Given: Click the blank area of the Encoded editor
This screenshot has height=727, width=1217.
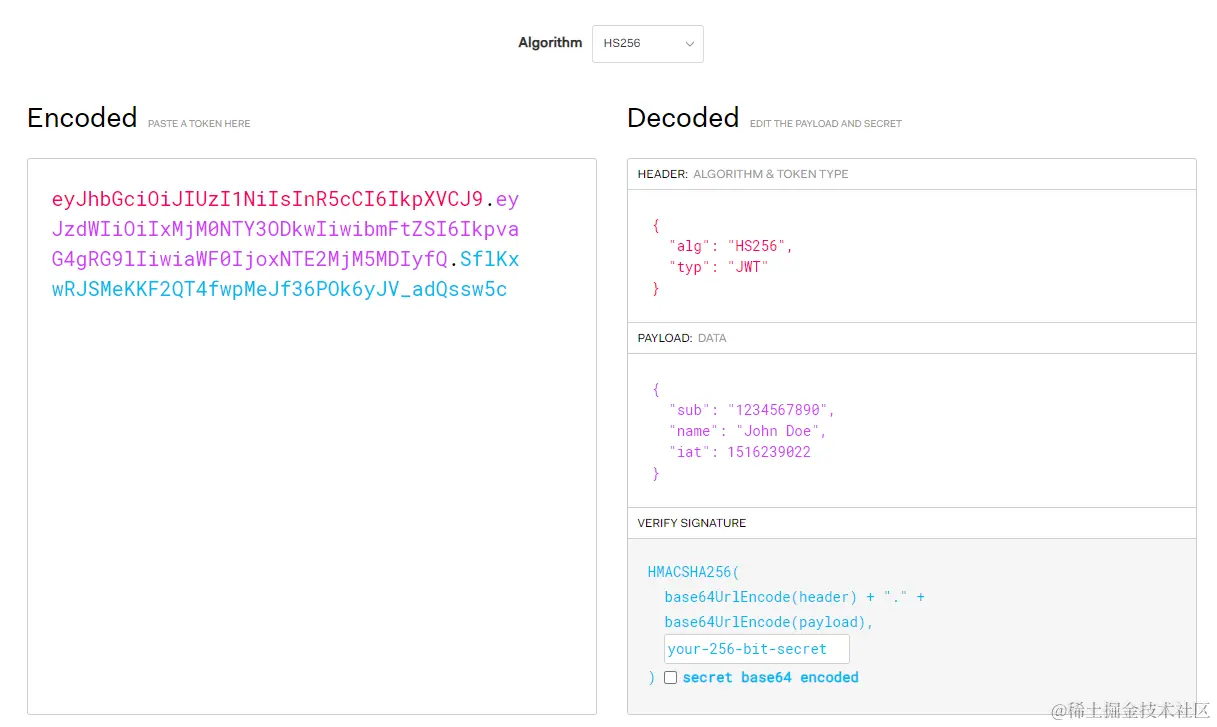Looking at the screenshot, I should tap(311, 500).
